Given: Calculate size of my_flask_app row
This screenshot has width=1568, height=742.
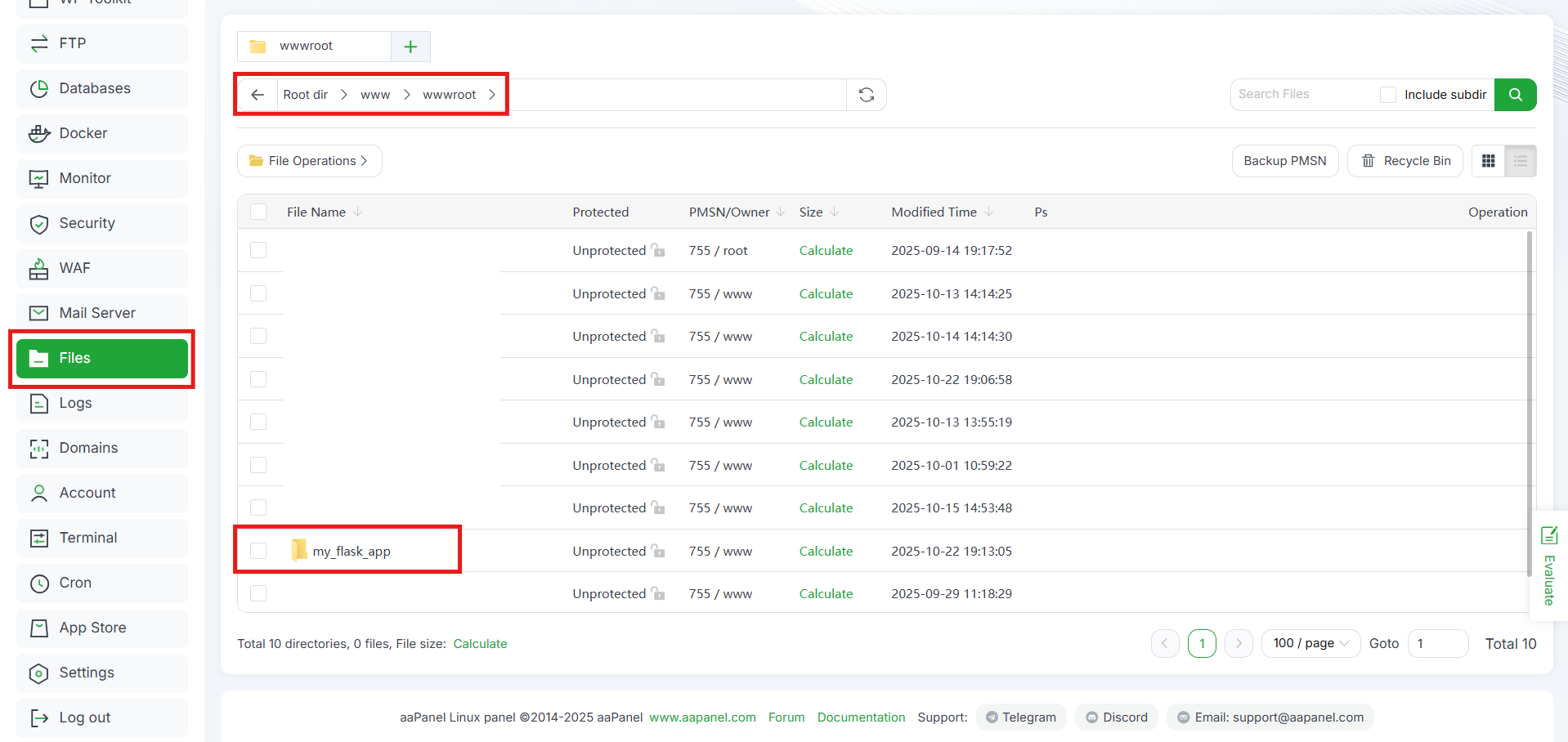Looking at the screenshot, I should (x=826, y=551).
